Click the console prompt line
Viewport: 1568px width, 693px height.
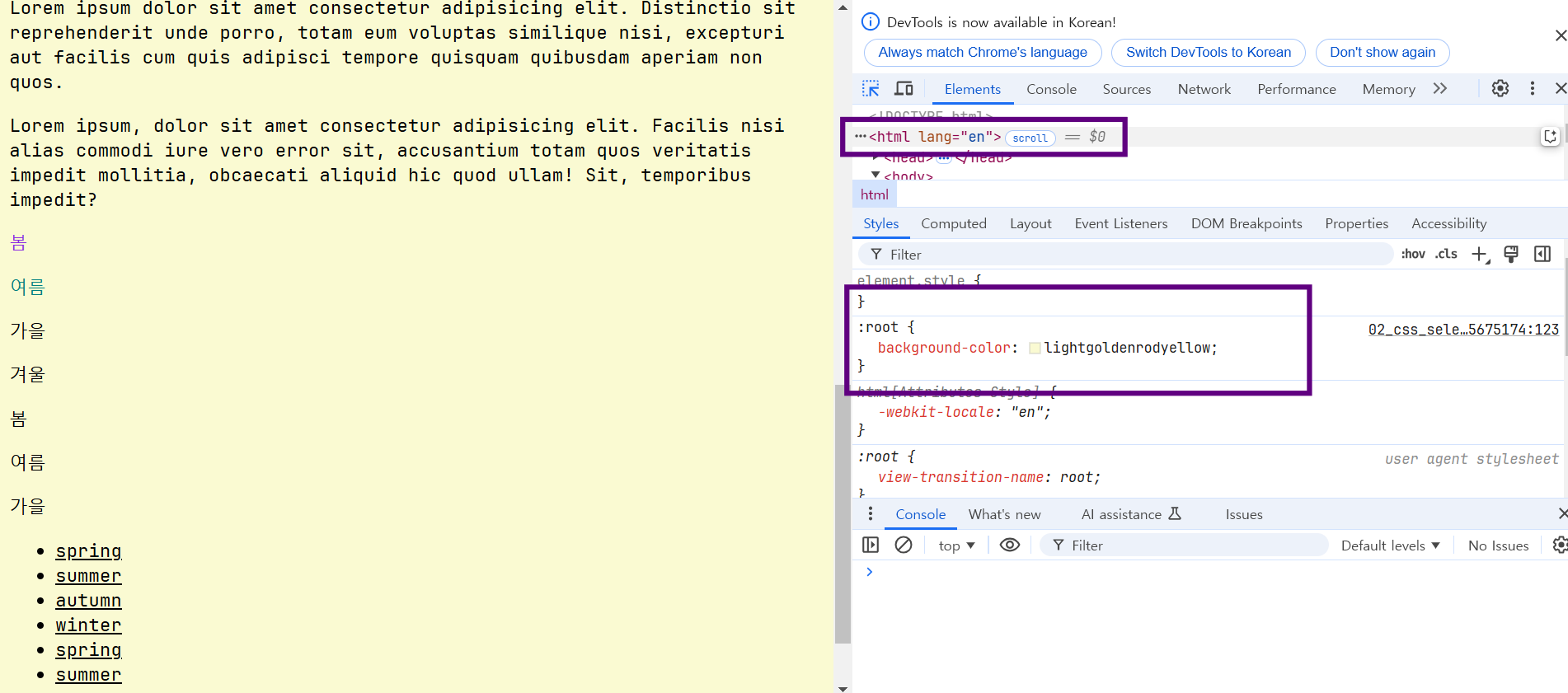click(x=1210, y=572)
